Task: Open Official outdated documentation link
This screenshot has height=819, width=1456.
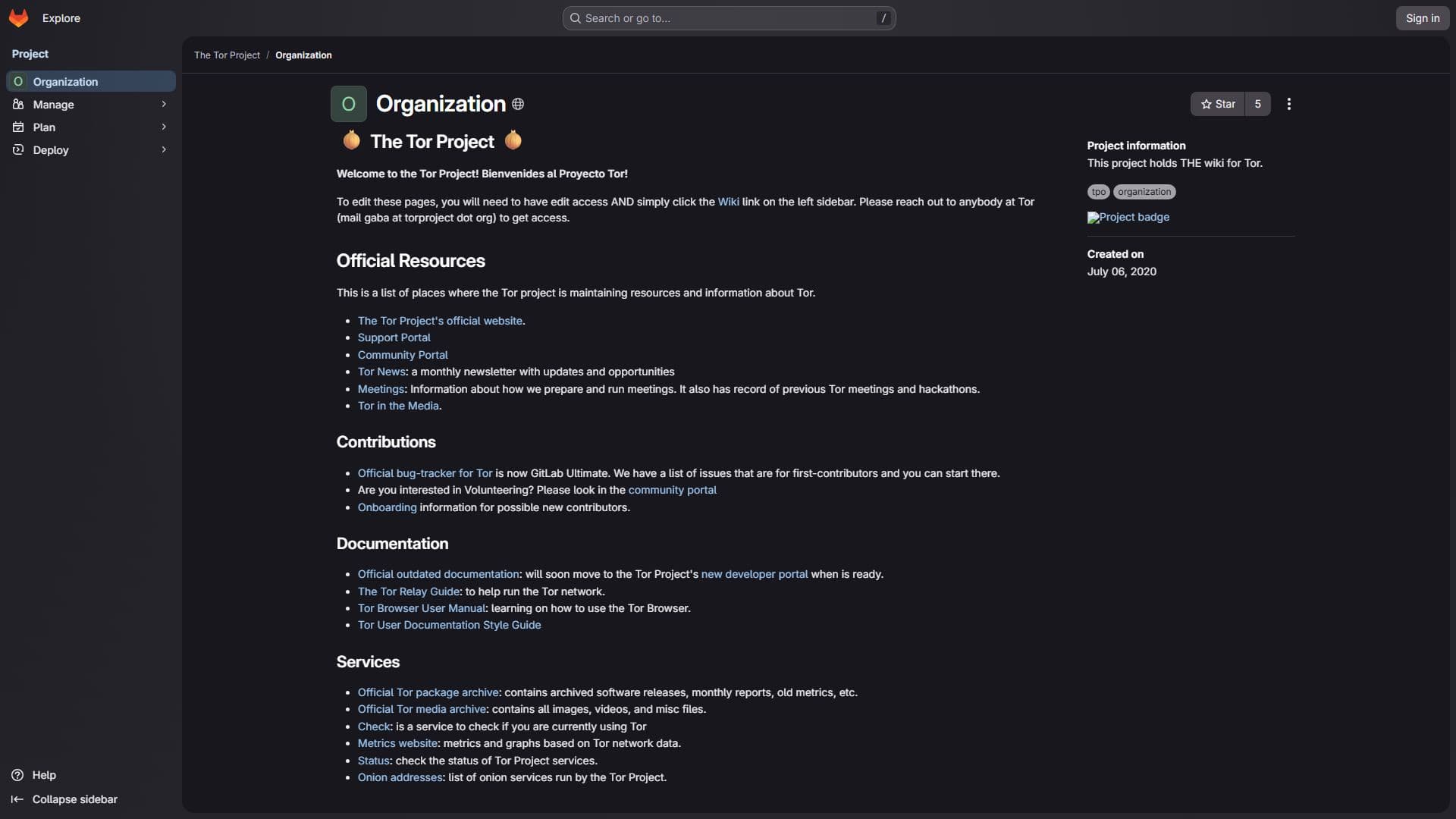Action: (x=438, y=574)
